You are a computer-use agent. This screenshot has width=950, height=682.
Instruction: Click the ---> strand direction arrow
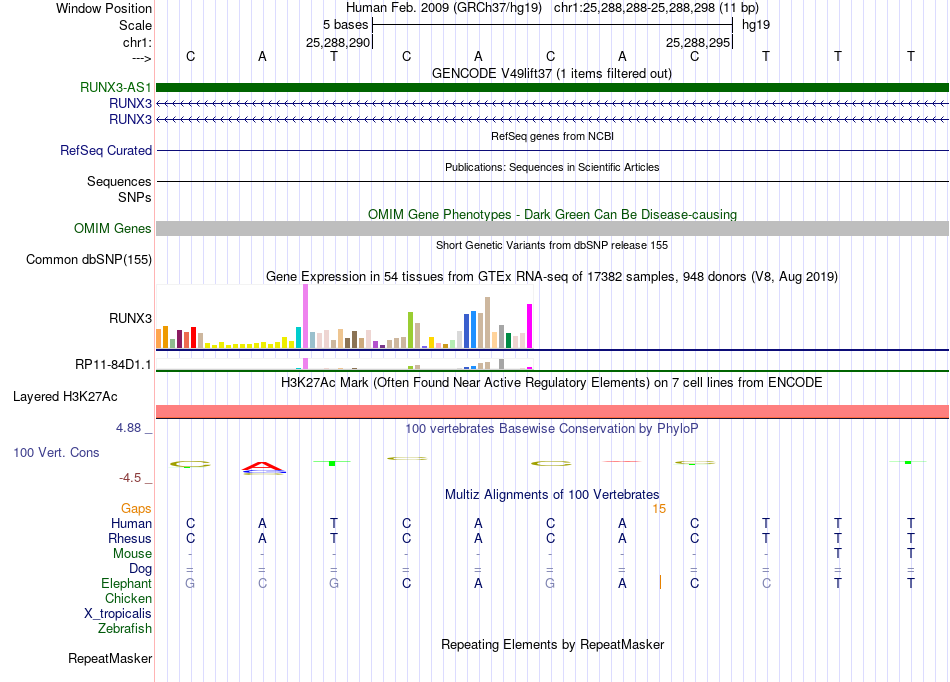coord(142,58)
